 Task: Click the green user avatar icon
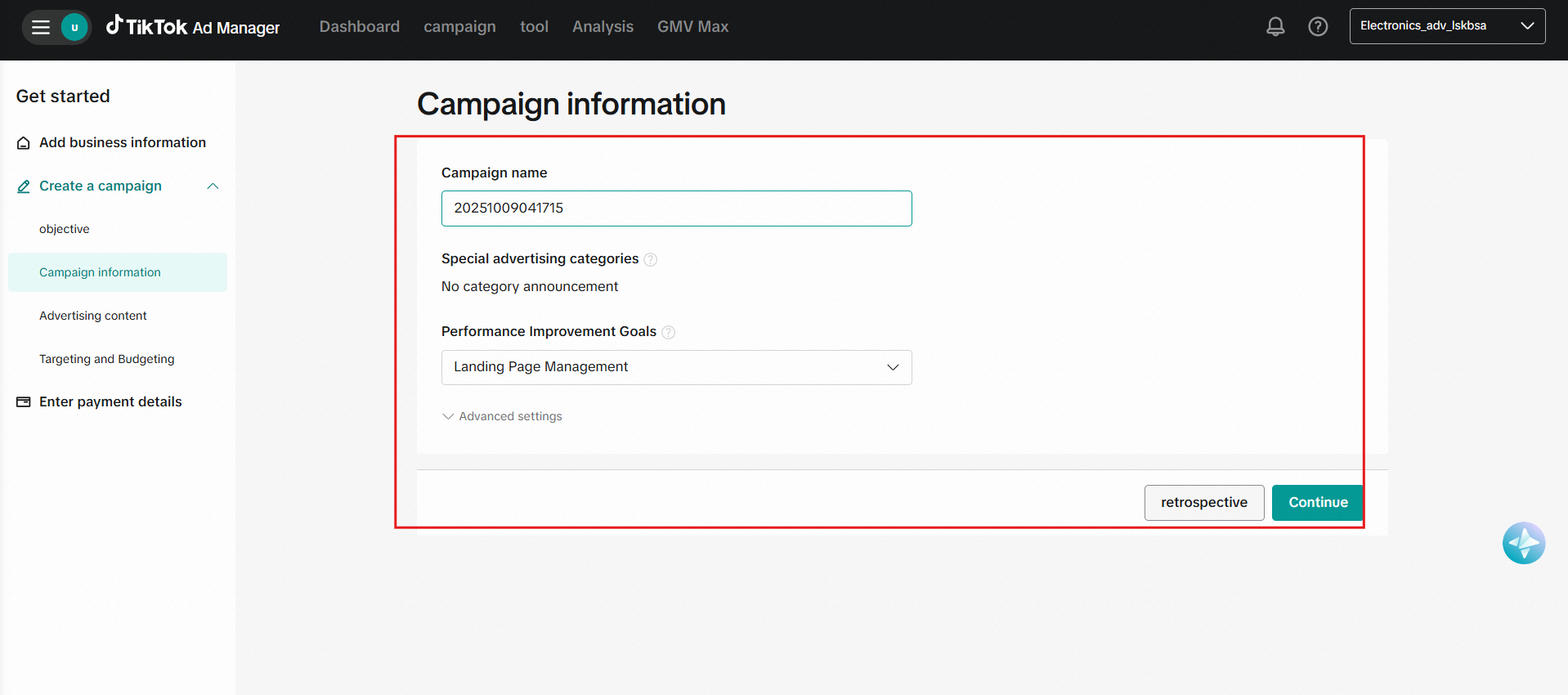point(74,28)
